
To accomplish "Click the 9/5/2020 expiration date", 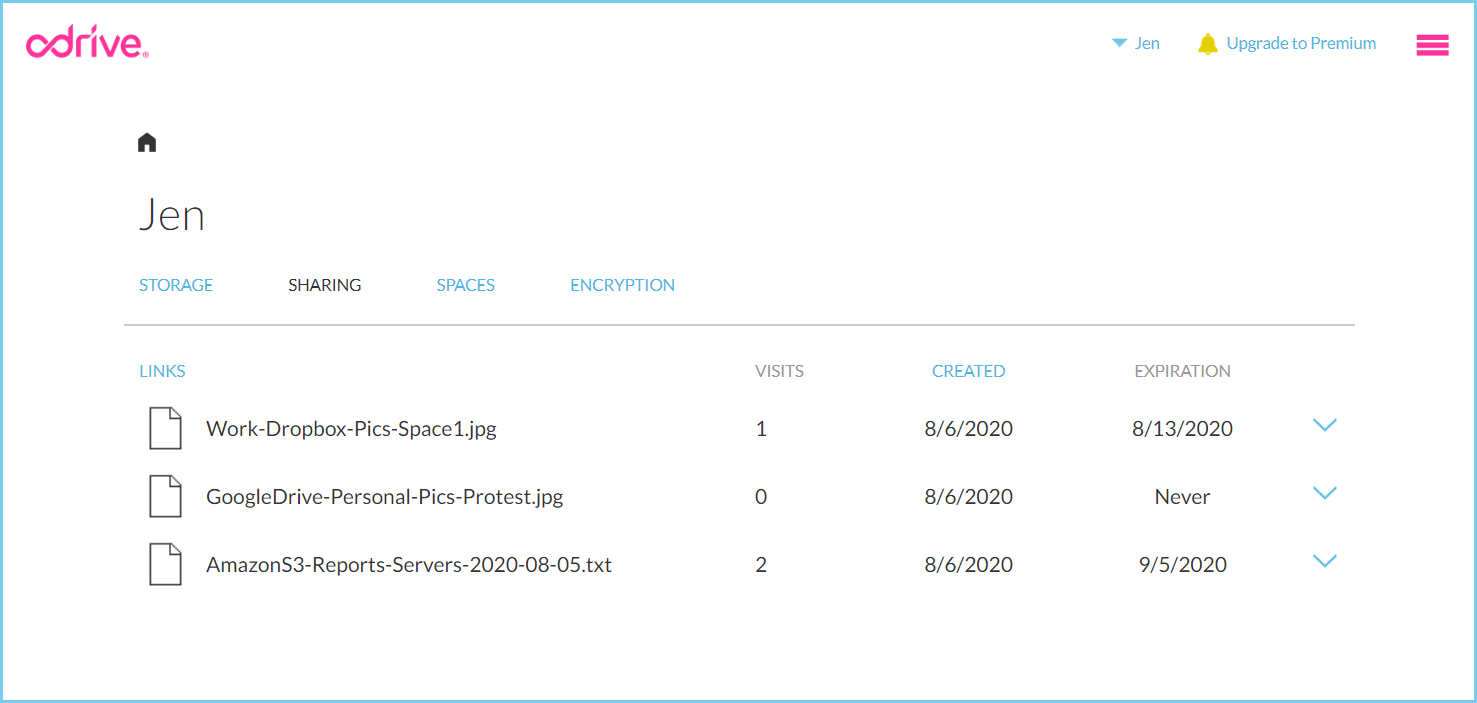I will tap(1182, 565).
